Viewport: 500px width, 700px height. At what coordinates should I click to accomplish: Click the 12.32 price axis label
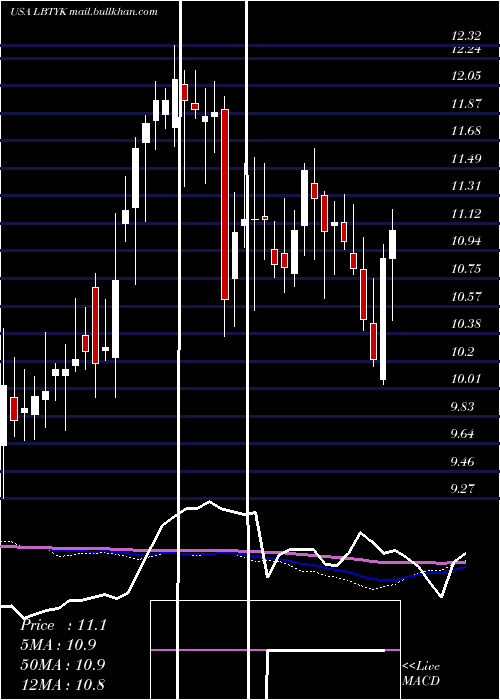[x=466, y=37]
